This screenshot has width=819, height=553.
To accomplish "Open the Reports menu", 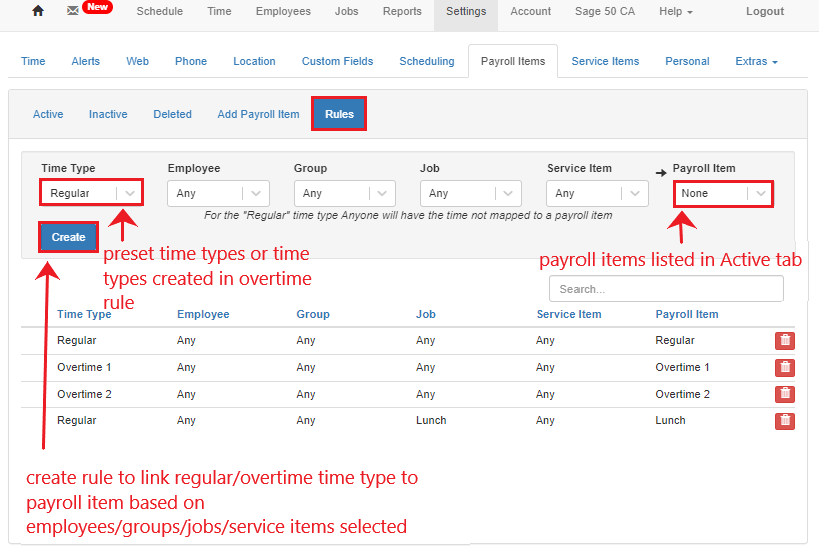I will 402,11.
